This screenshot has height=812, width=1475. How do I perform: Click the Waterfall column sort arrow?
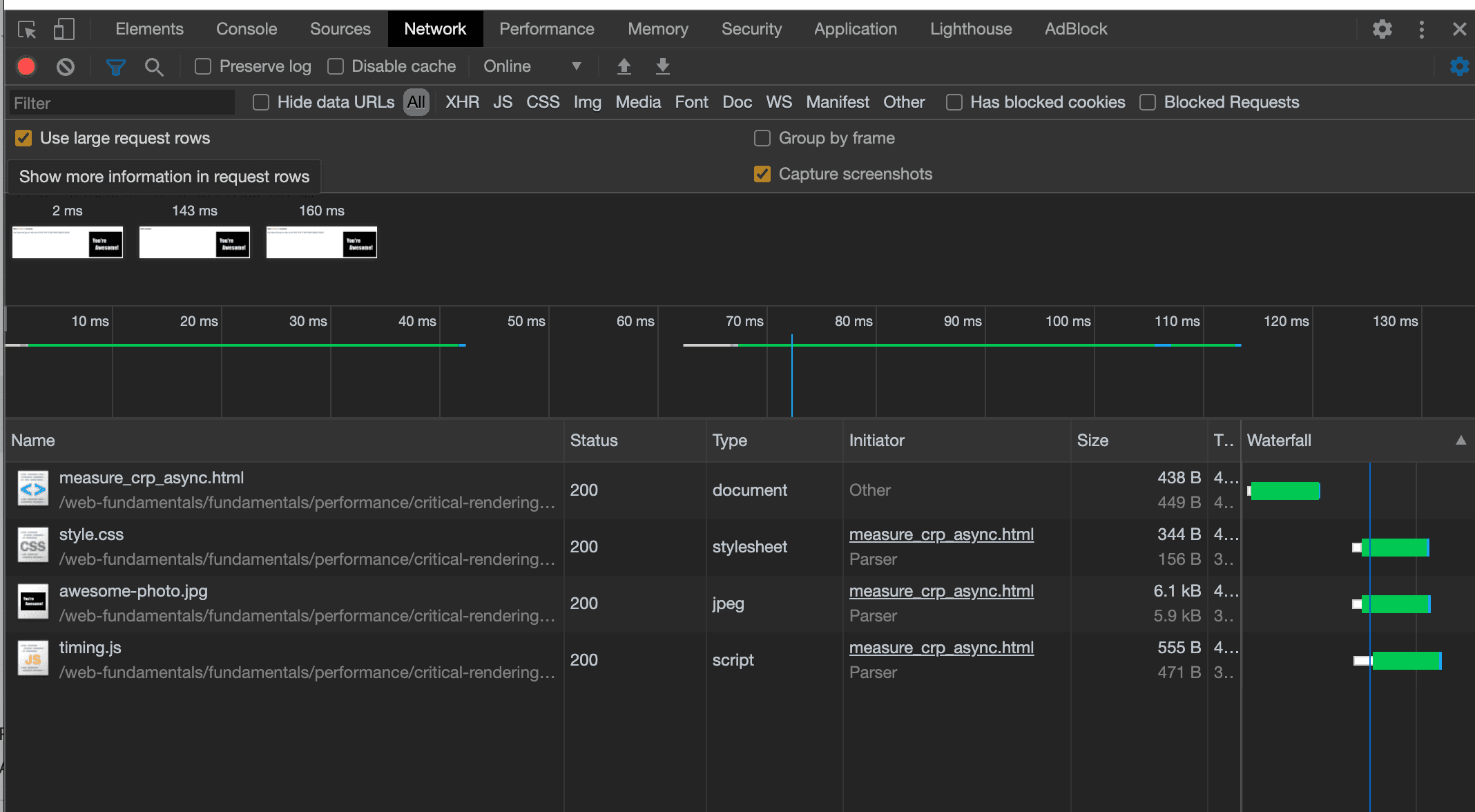[1460, 441]
